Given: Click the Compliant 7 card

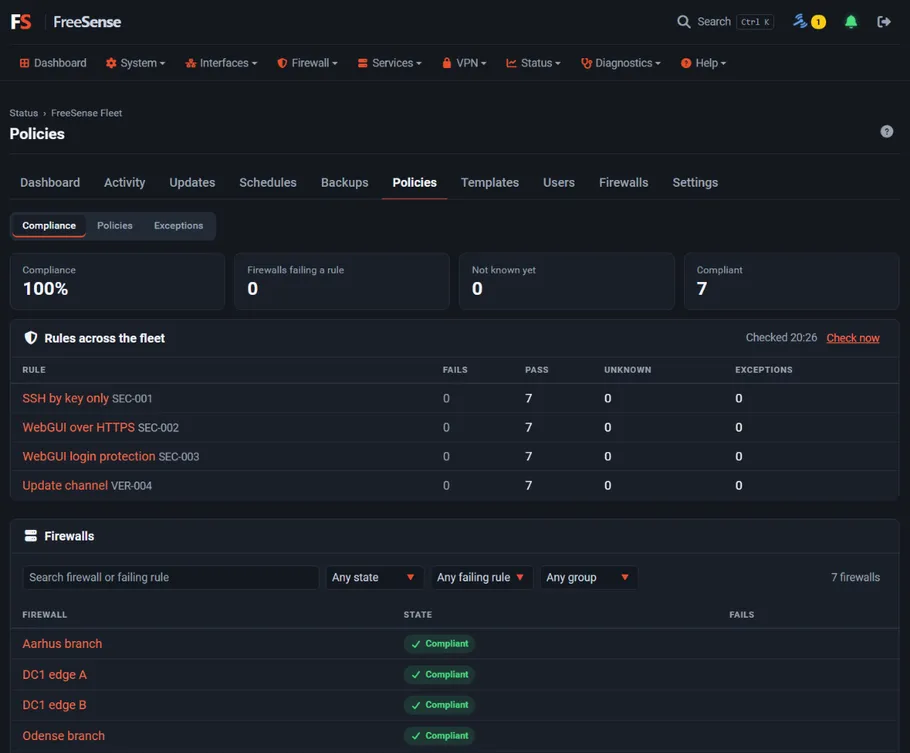Looking at the screenshot, I should pos(792,281).
